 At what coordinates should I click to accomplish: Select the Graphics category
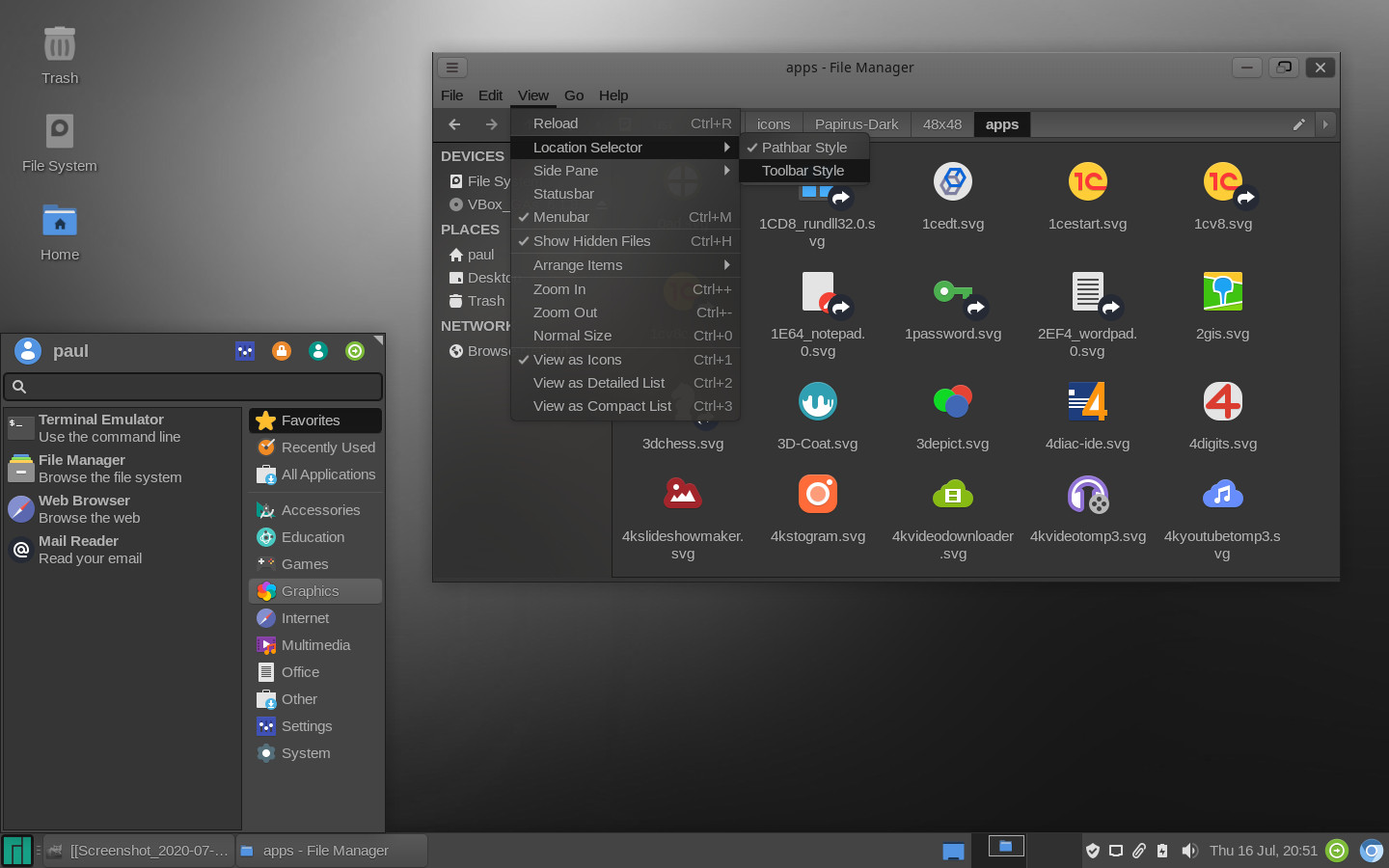(315, 591)
